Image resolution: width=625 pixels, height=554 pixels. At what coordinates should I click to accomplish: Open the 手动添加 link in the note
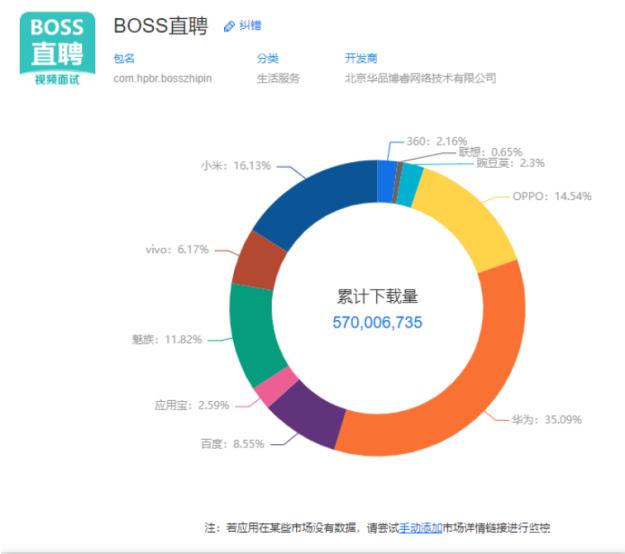(421, 528)
